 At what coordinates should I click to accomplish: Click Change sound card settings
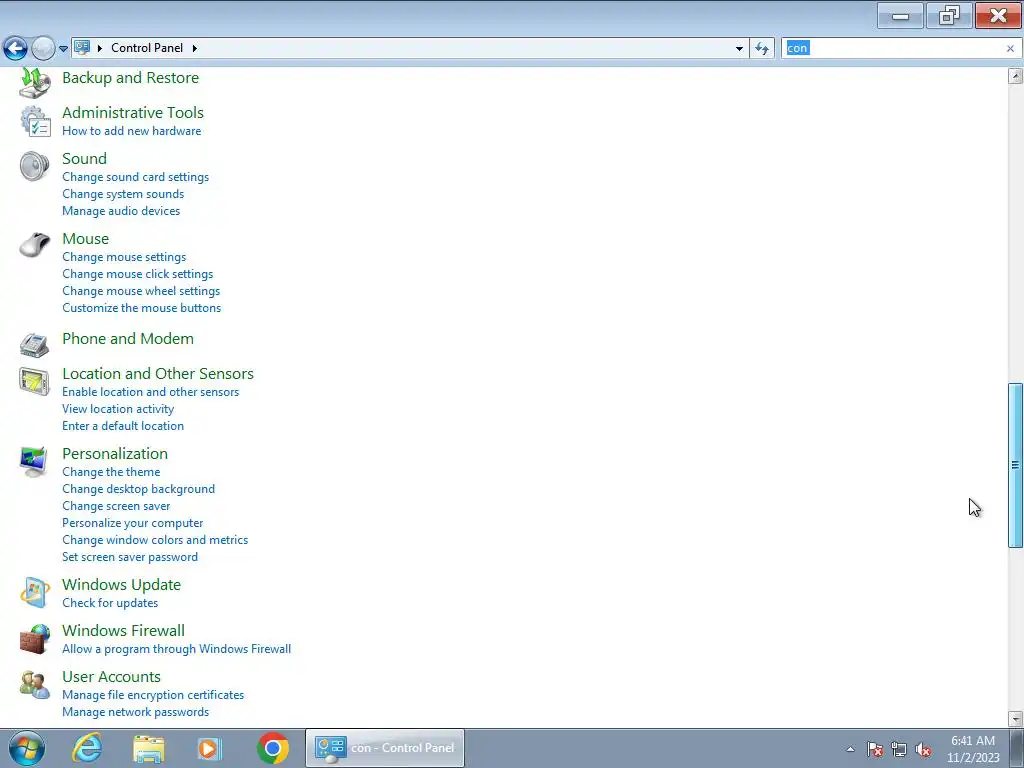pos(135,177)
